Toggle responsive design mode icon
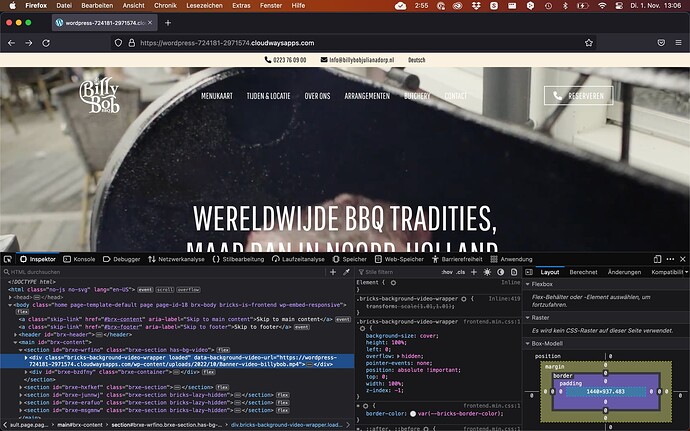The image size is (690, 431). 657,259
